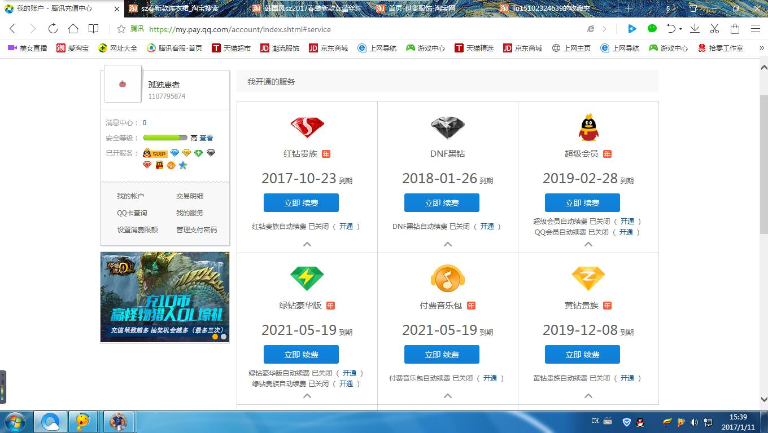The width and height of the screenshot is (768, 433).
Task: Open 我的服务 in the sidebar menu
Action: [x=190, y=213]
